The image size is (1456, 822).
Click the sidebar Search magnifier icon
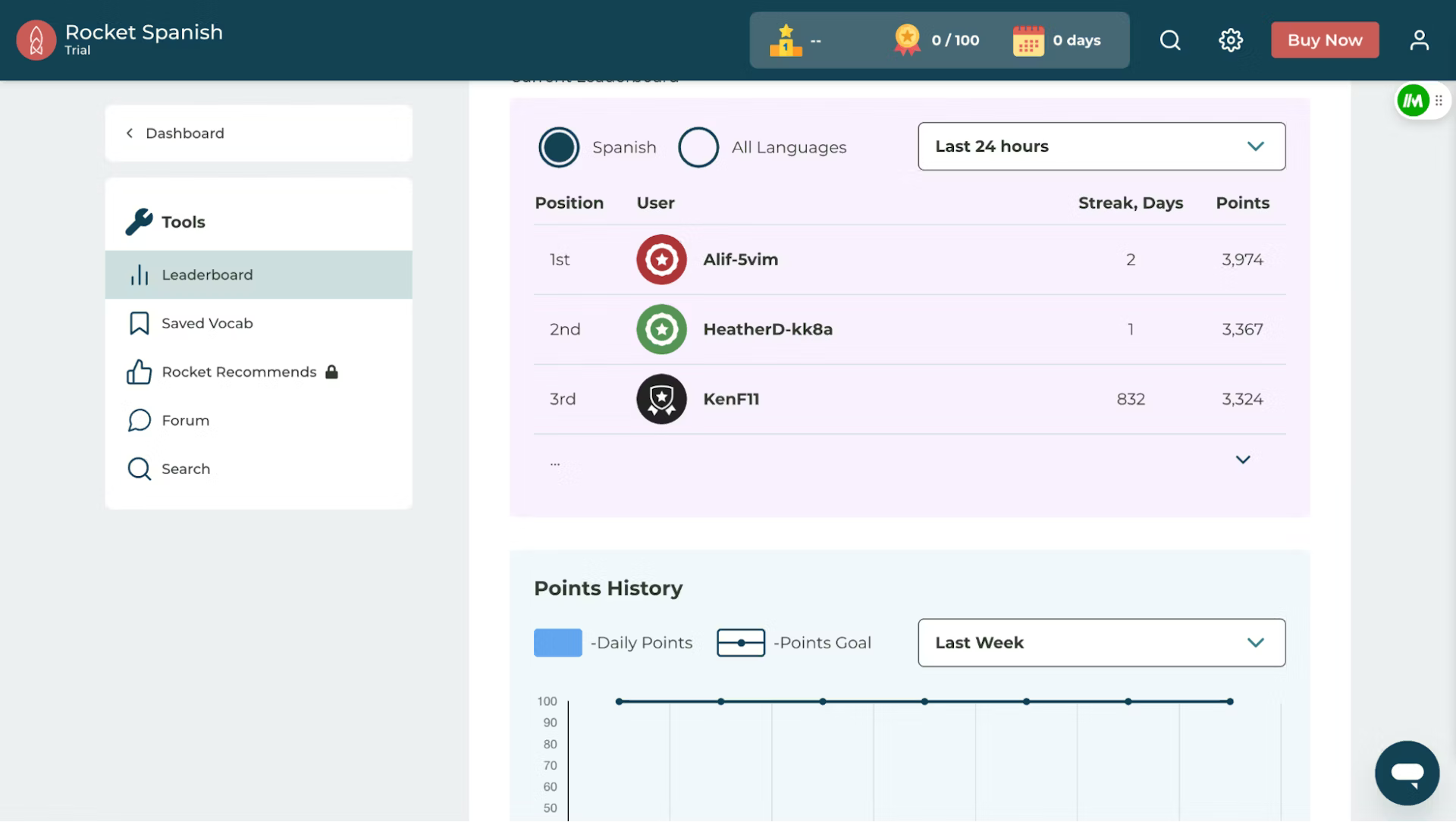tap(139, 469)
